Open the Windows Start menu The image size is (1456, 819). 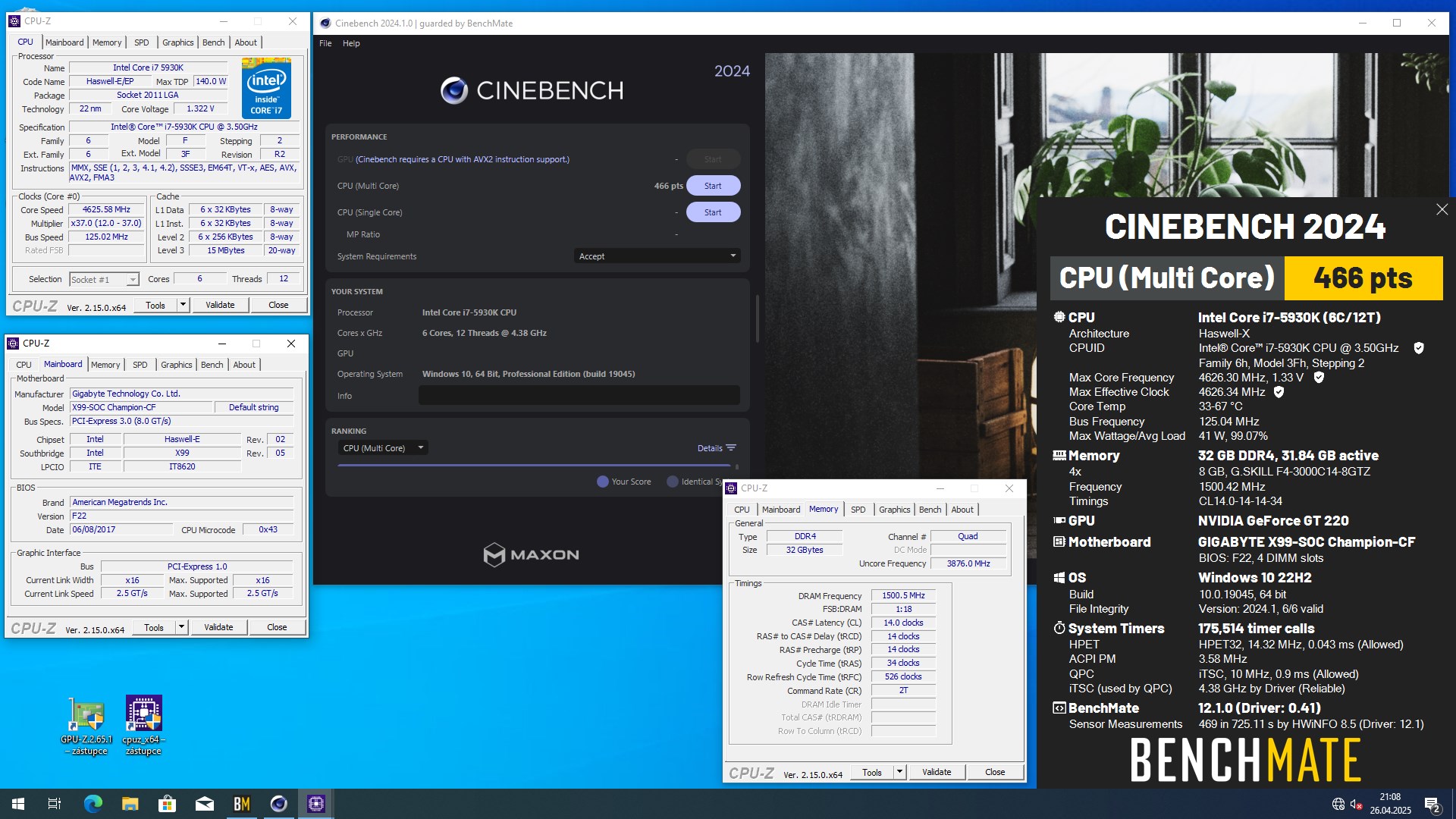coord(18,804)
